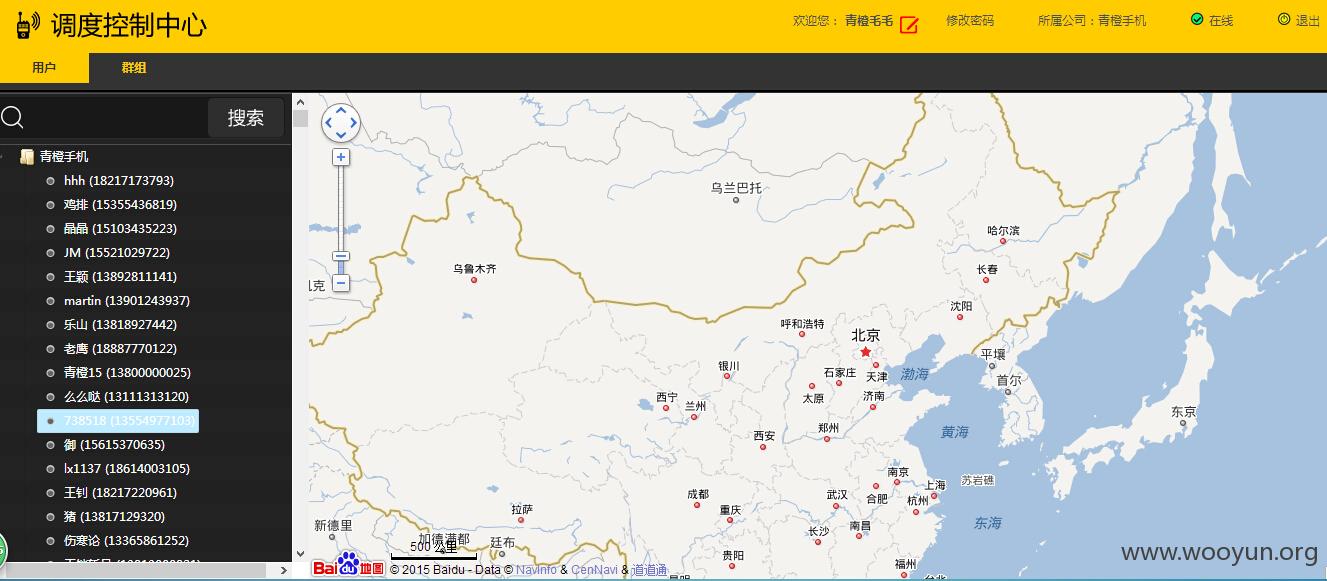Click 退出 logout link

tap(1308, 20)
